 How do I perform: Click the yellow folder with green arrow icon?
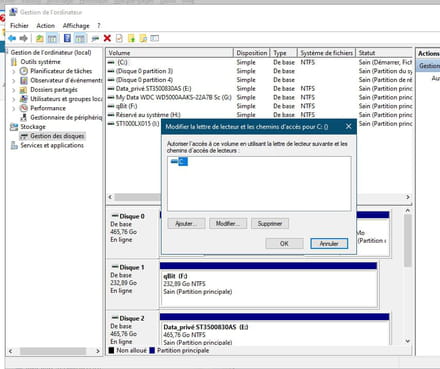point(131,38)
